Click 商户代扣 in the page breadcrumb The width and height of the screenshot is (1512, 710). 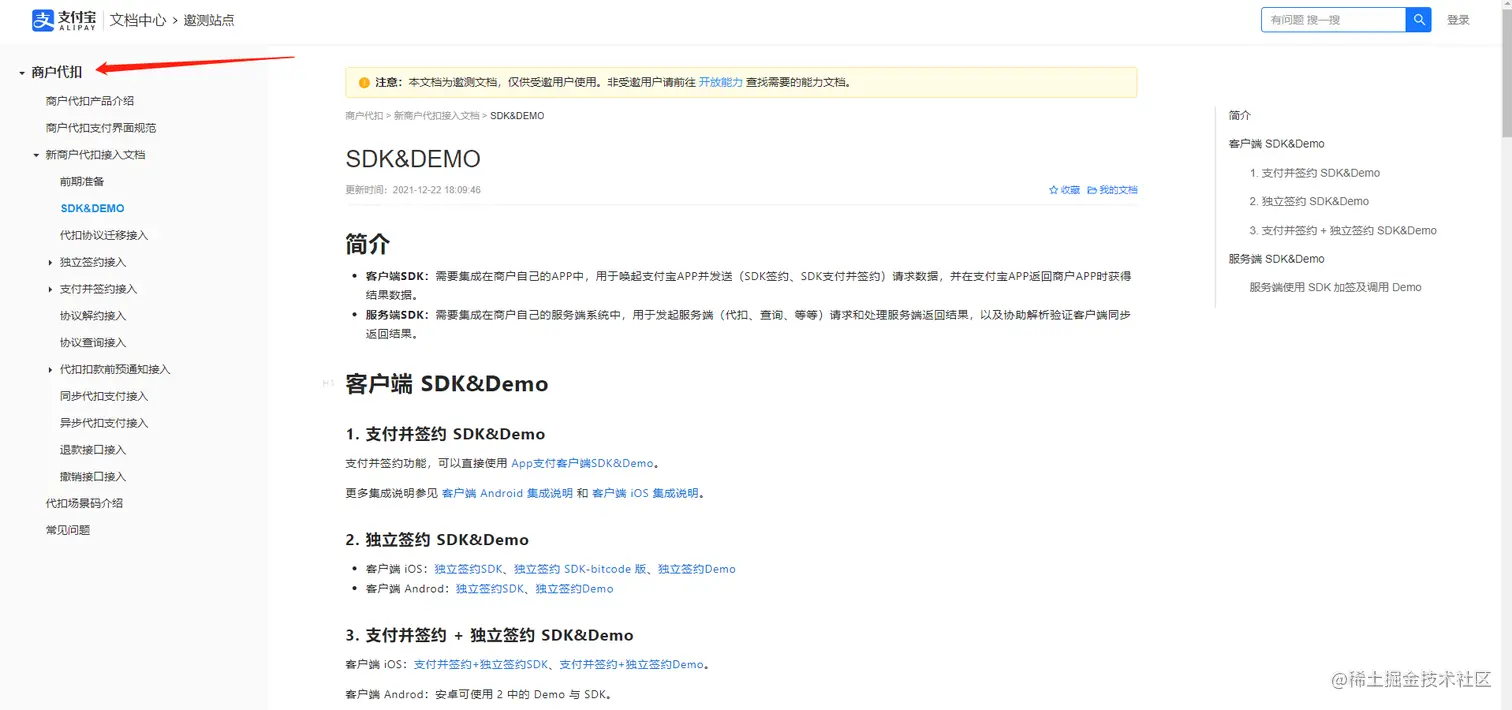tap(364, 116)
